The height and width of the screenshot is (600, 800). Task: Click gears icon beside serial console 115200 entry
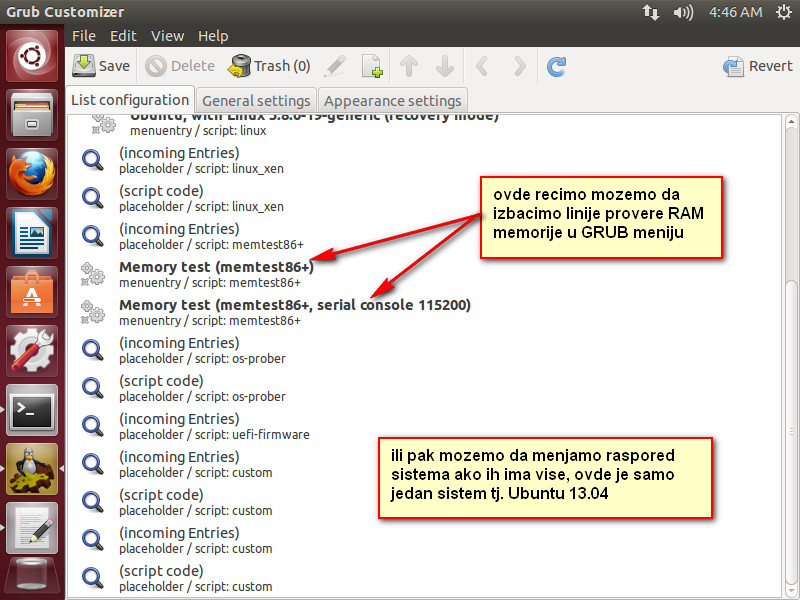92,312
